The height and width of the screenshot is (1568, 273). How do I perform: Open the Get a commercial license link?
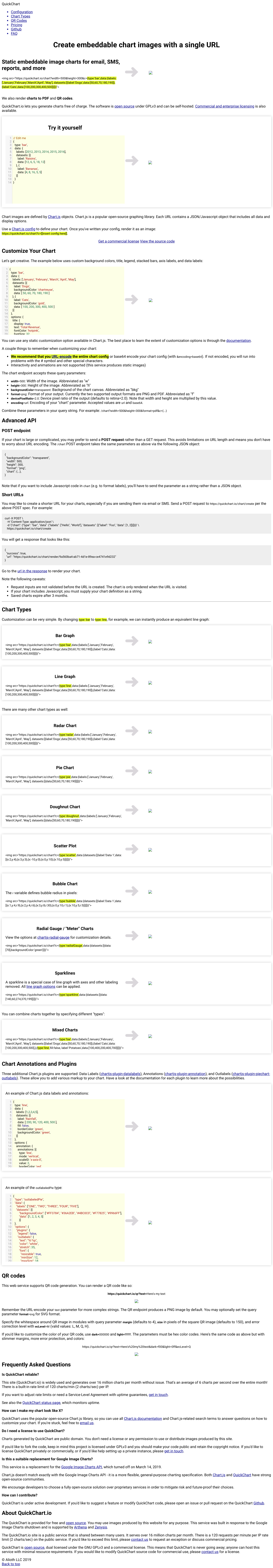119,241
